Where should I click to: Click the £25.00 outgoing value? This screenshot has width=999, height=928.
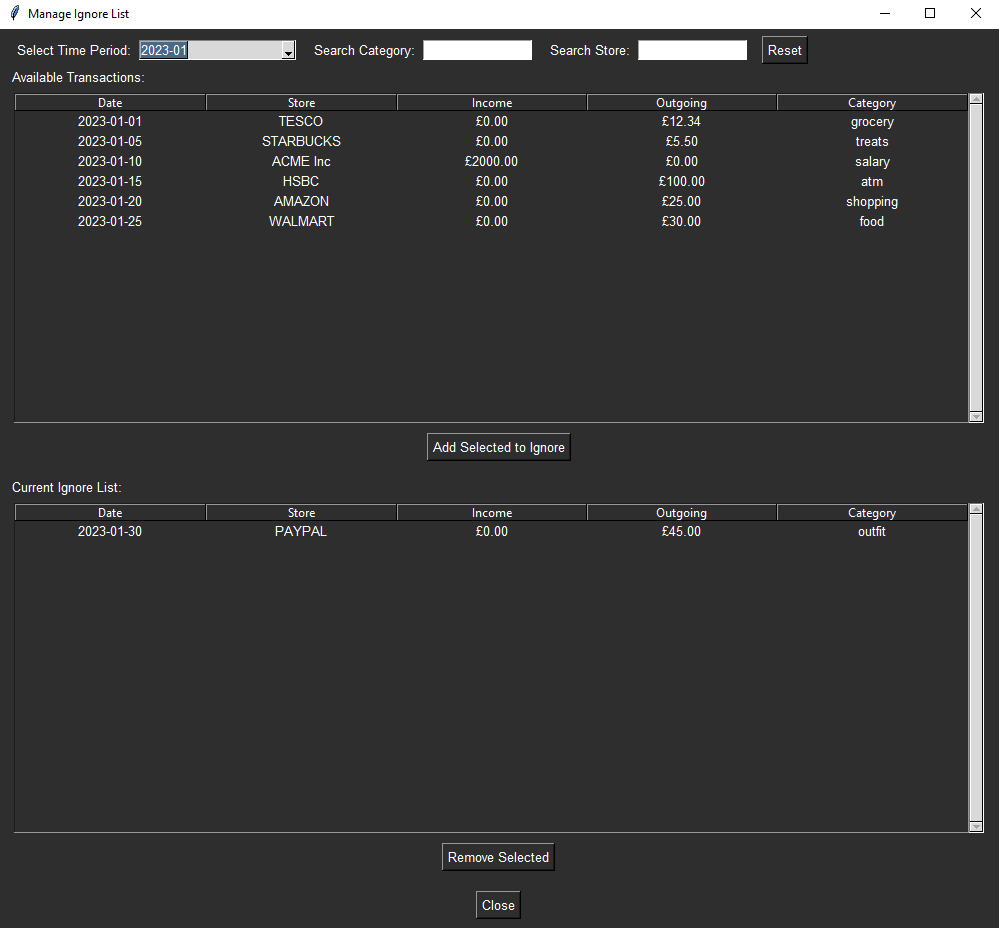681,201
